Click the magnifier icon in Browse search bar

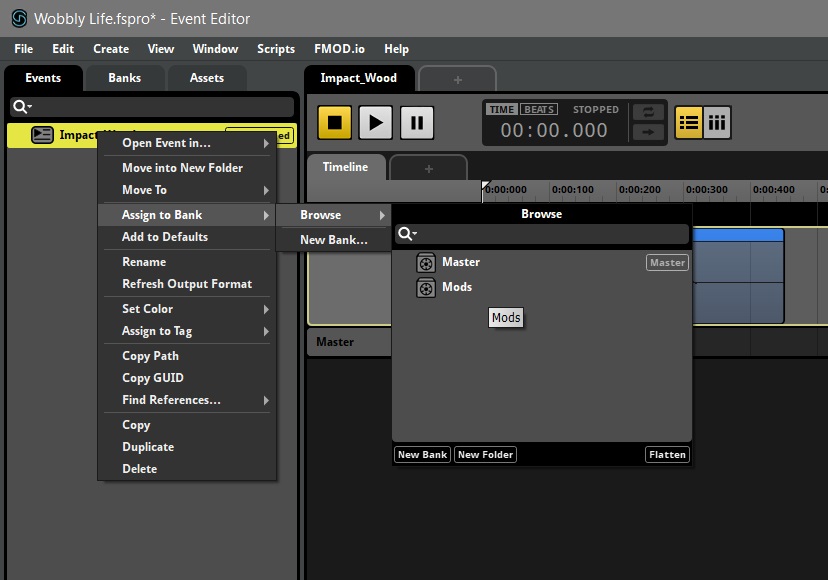(406, 233)
